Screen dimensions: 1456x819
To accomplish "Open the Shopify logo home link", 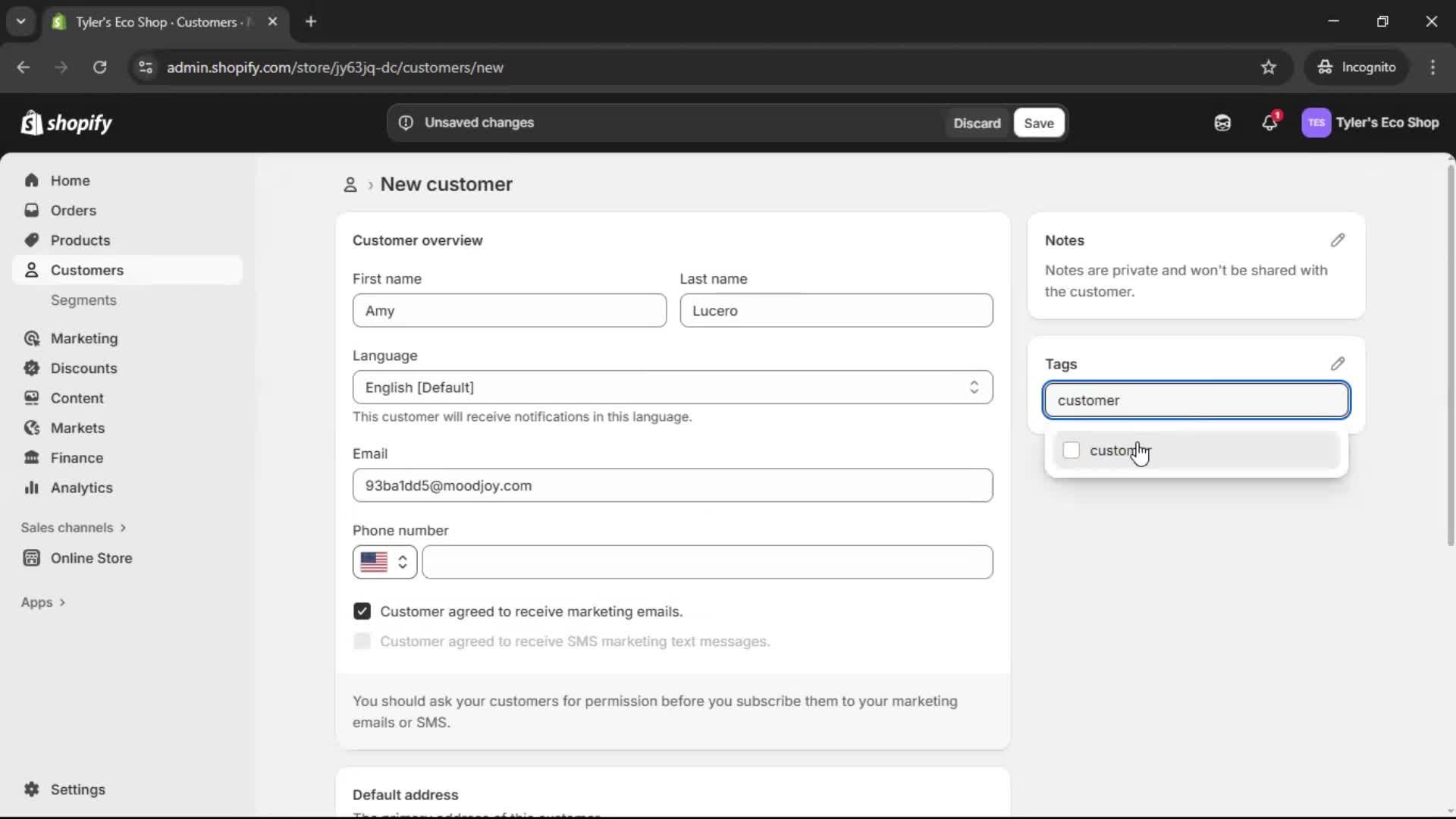I will click(x=66, y=123).
